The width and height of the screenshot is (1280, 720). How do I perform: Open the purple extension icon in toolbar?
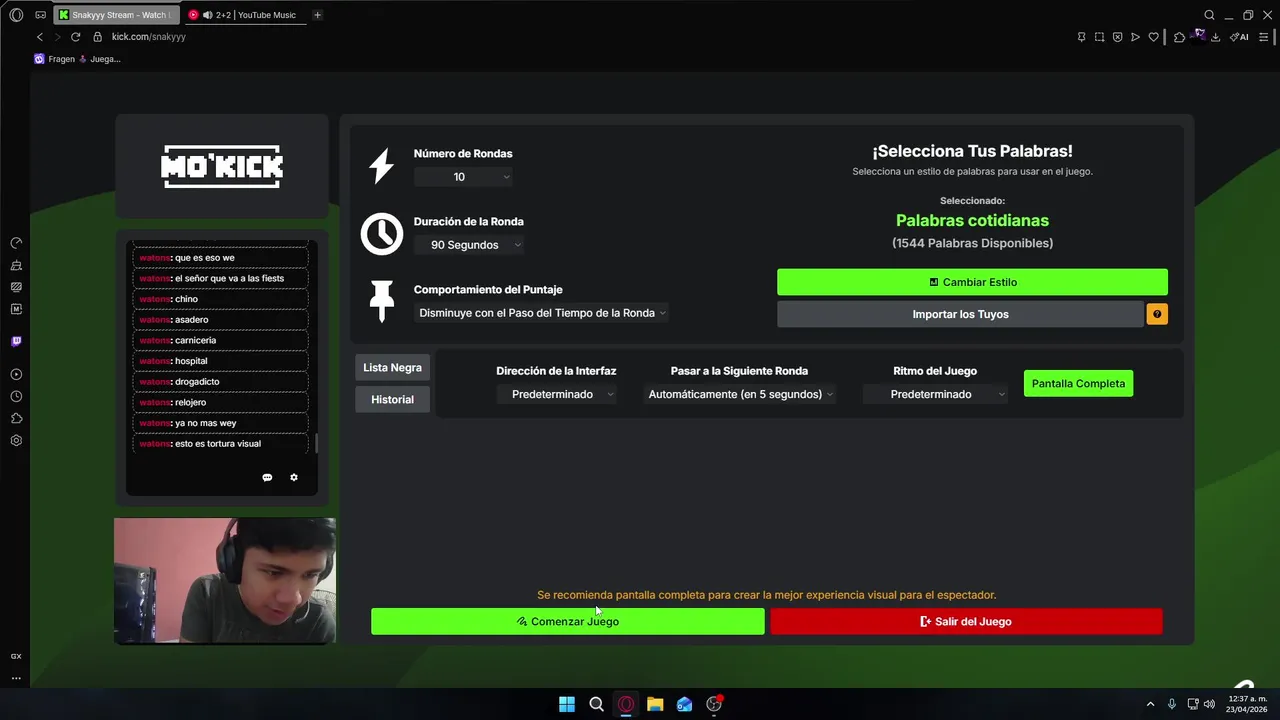(1198, 36)
